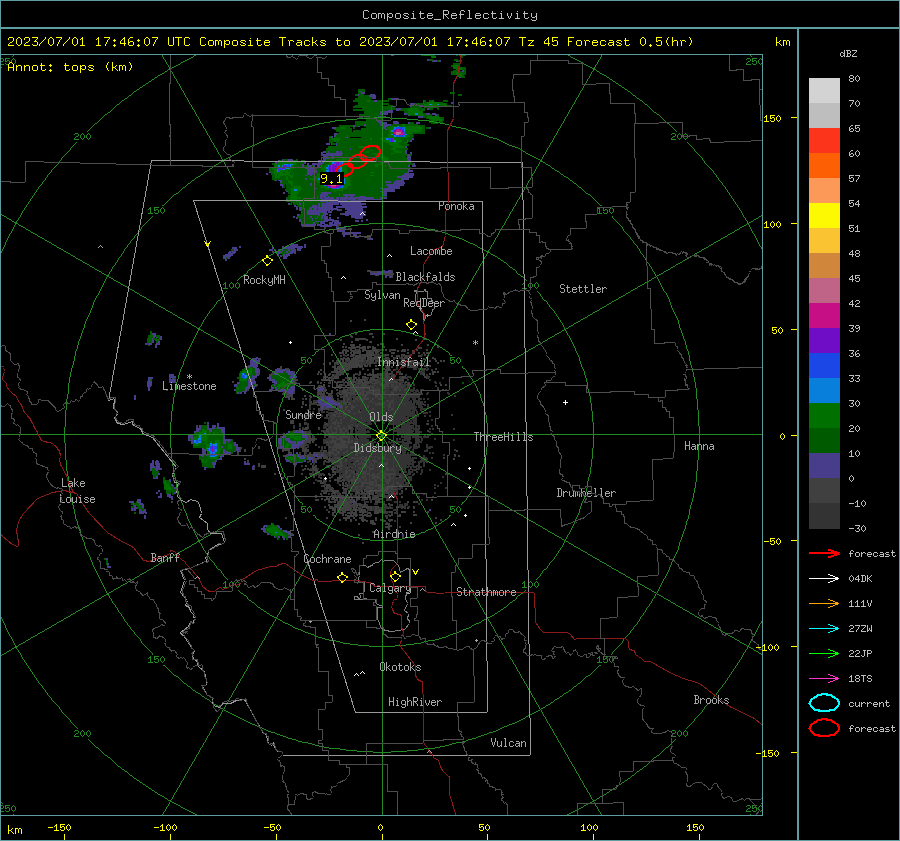Screen dimensions: 900x841
Task: Select the indigo swatch between 10 and 0 dBZ
Action: point(824,466)
